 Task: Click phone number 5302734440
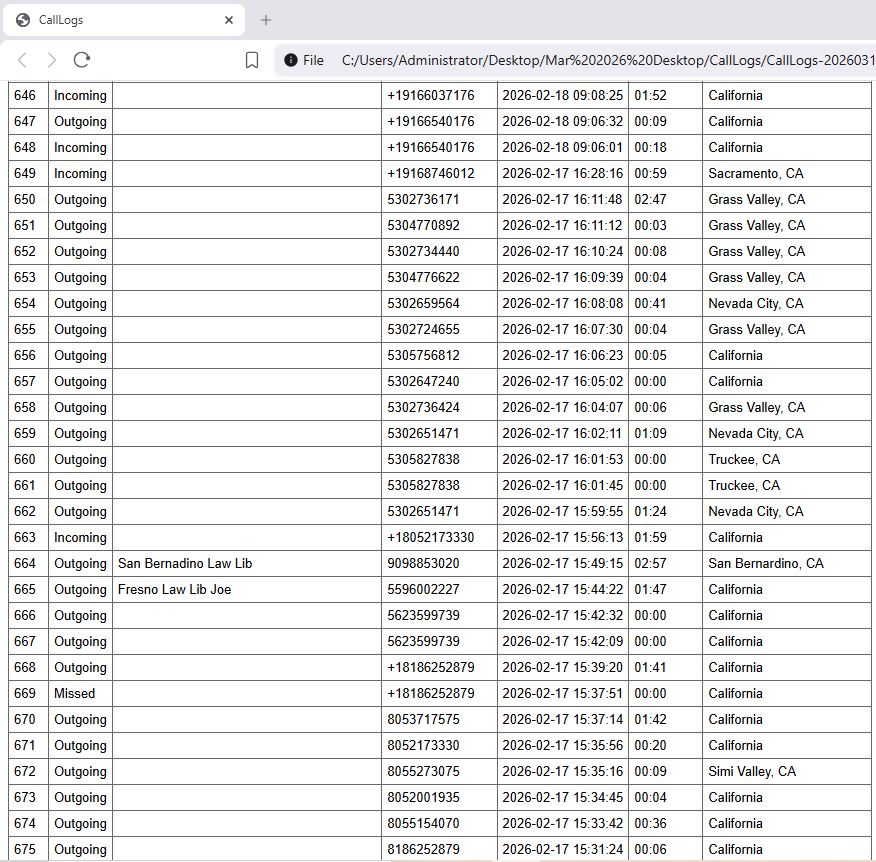point(423,251)
